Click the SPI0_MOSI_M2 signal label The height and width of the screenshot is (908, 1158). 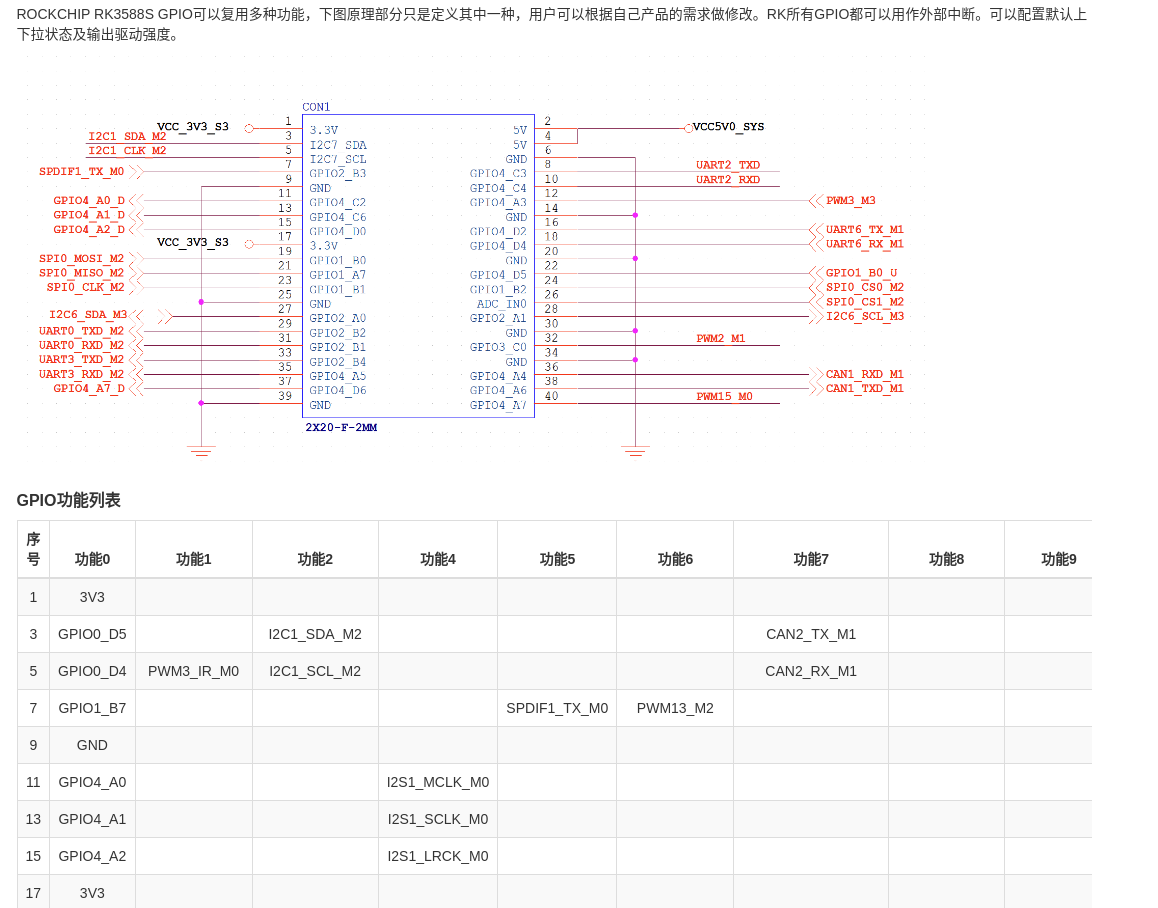pos(81,259)
